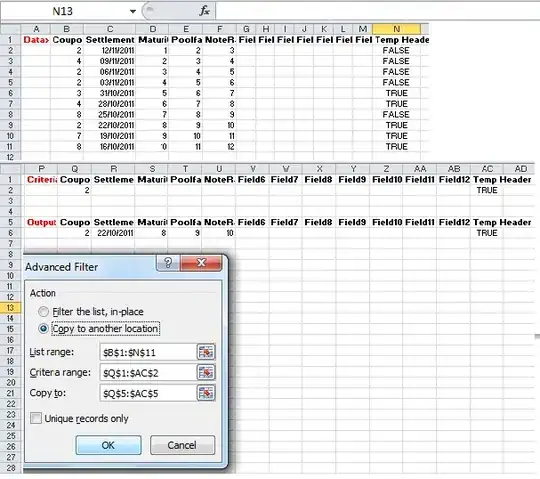The image size is (540, 479).
Task: Select column C header in top pane
Action: click(110, 29)
